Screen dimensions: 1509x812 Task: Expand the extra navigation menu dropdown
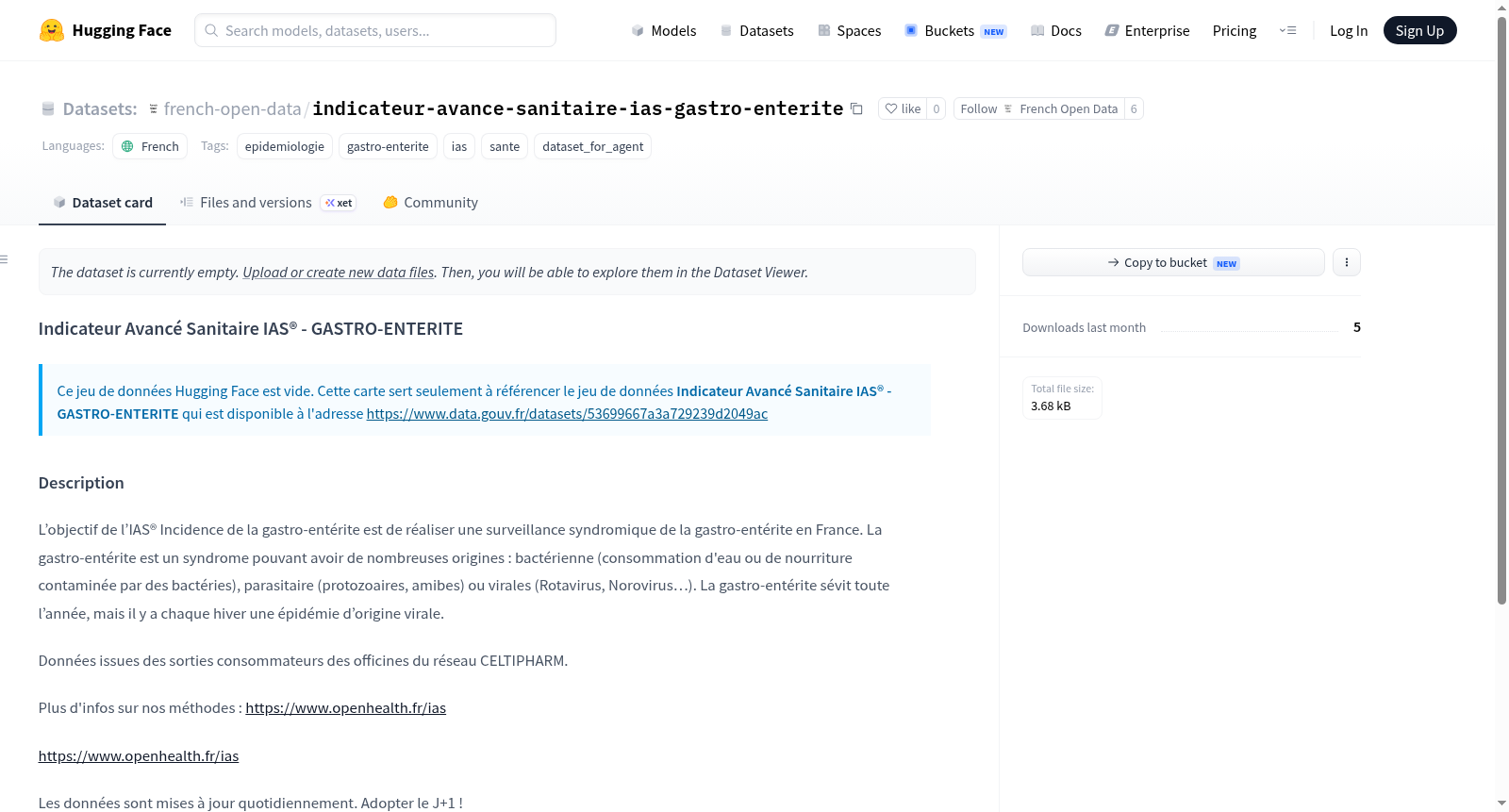(x=1287, y=30)
